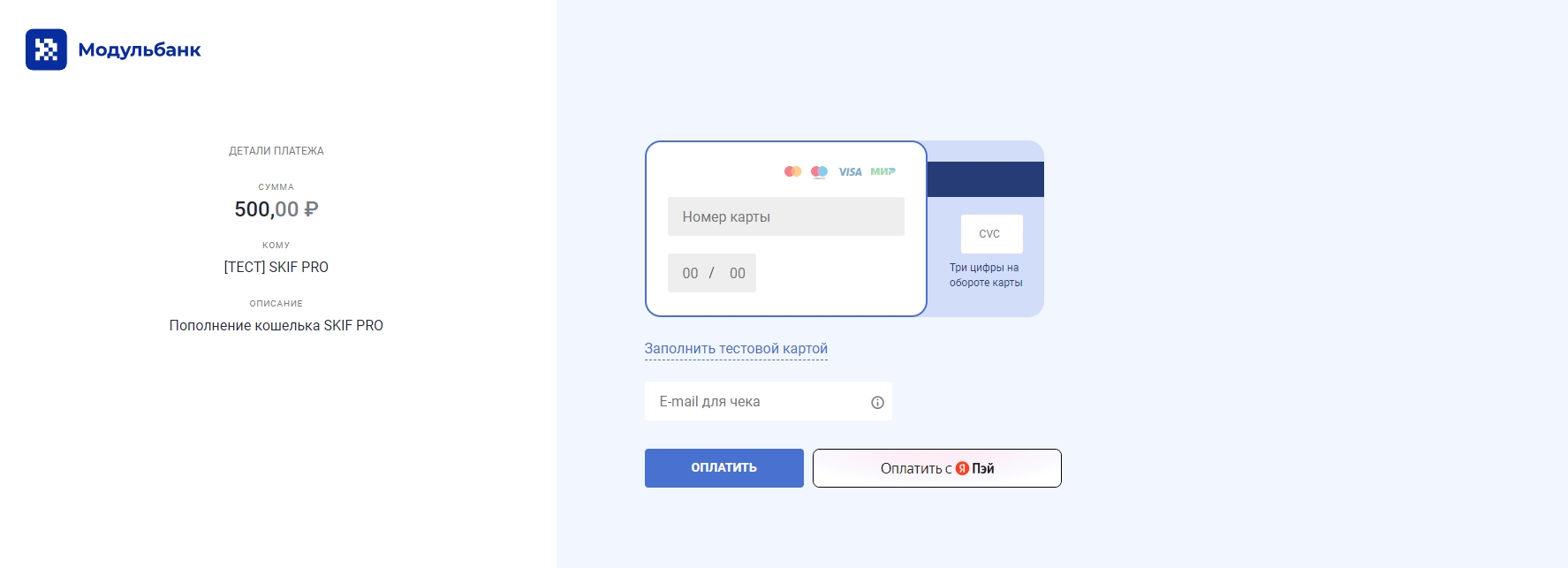Click the Yandex logo in Pay button
Viewport: 1568px width, 568px height.
coord(962,468)
